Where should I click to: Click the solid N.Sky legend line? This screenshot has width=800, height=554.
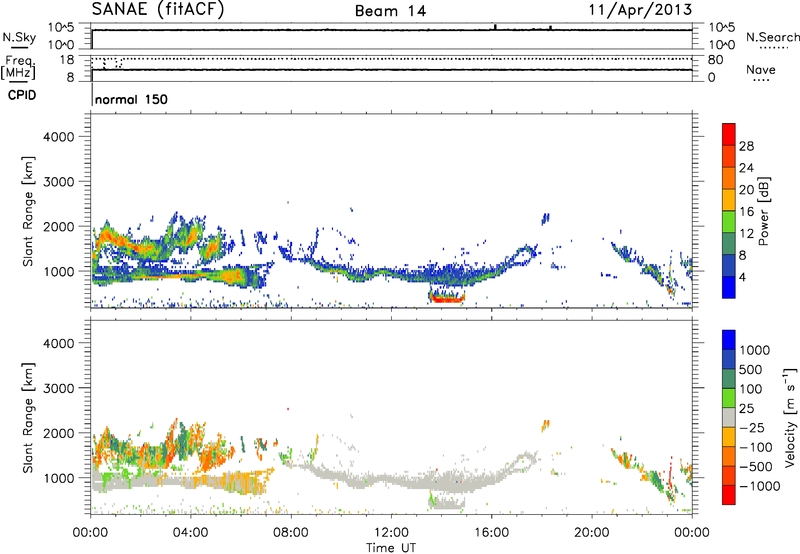pos(19,48)
